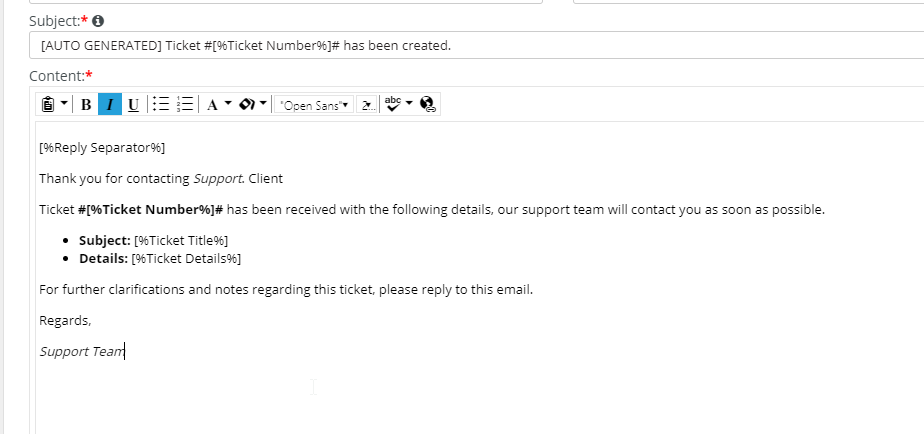Insert a bulleted list
The height and width of the screenshot is (434, 924).
161,104
